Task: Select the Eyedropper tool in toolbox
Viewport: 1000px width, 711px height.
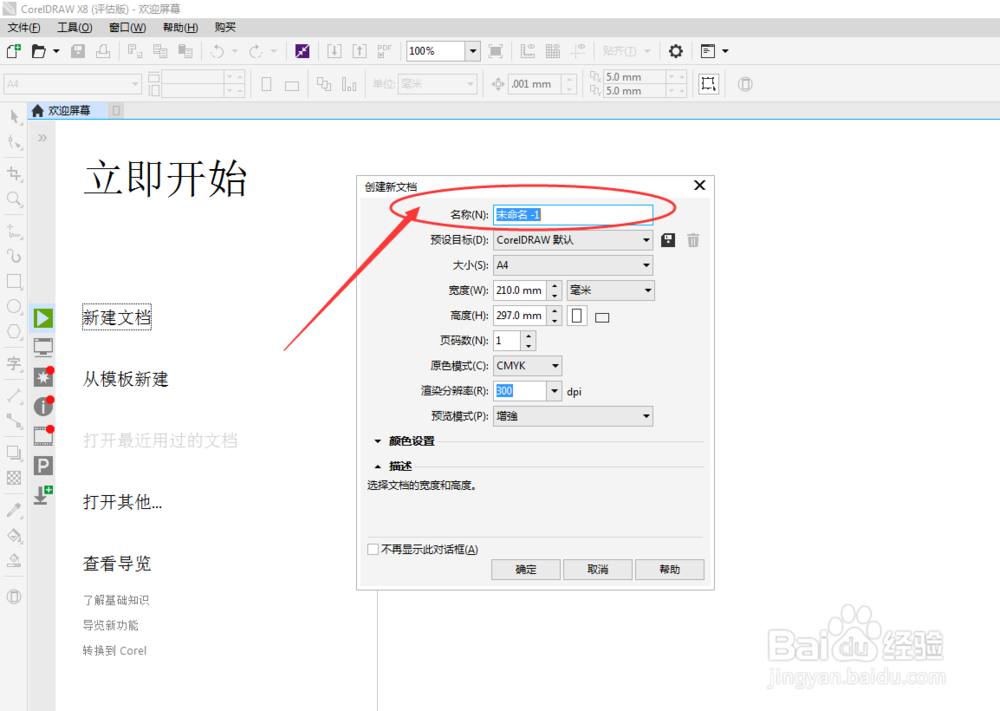Action: pyautogui.click(x=14, y=510)
